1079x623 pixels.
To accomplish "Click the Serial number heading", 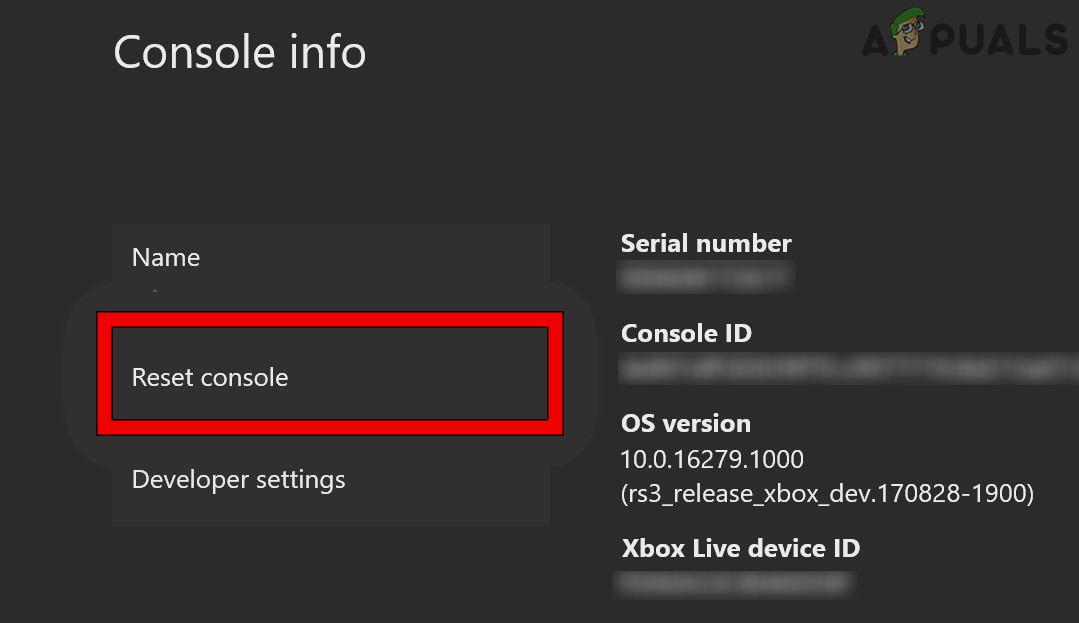I will pyautogui.click(x=706, y=243).
